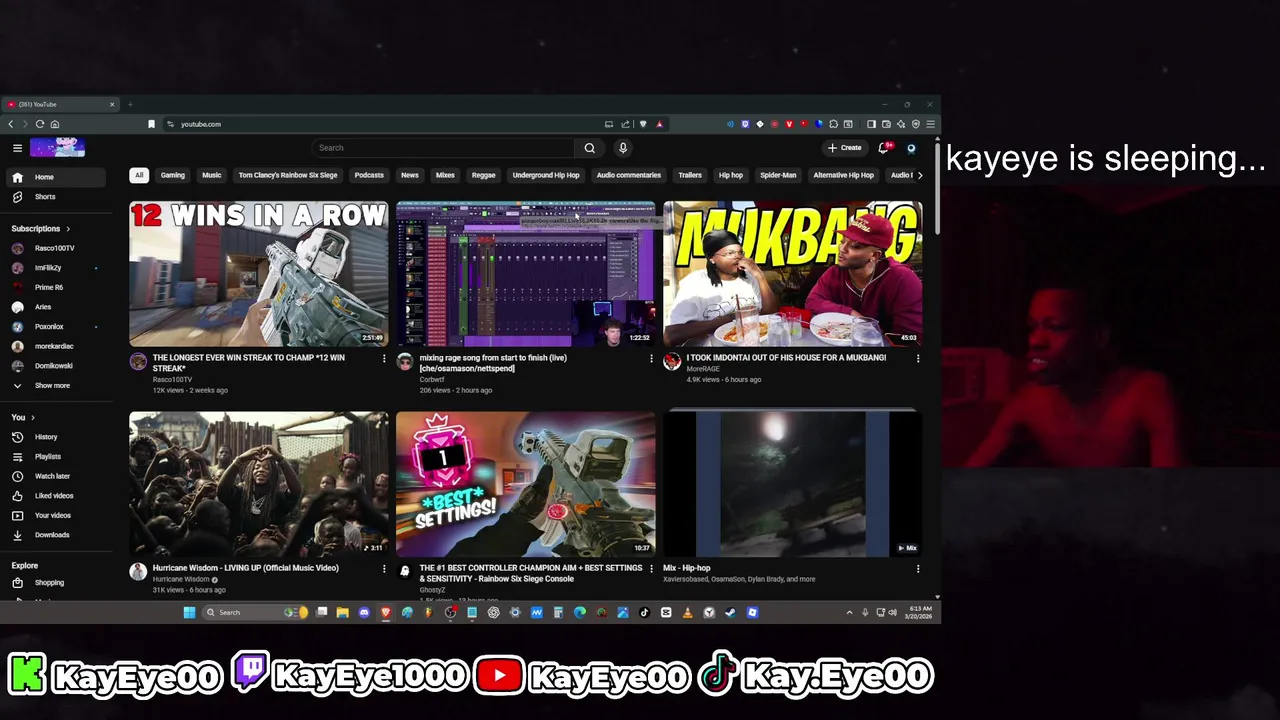The image size is (1280, 720).
Task: Reload the page with the refresh icon
Action: 40,124
